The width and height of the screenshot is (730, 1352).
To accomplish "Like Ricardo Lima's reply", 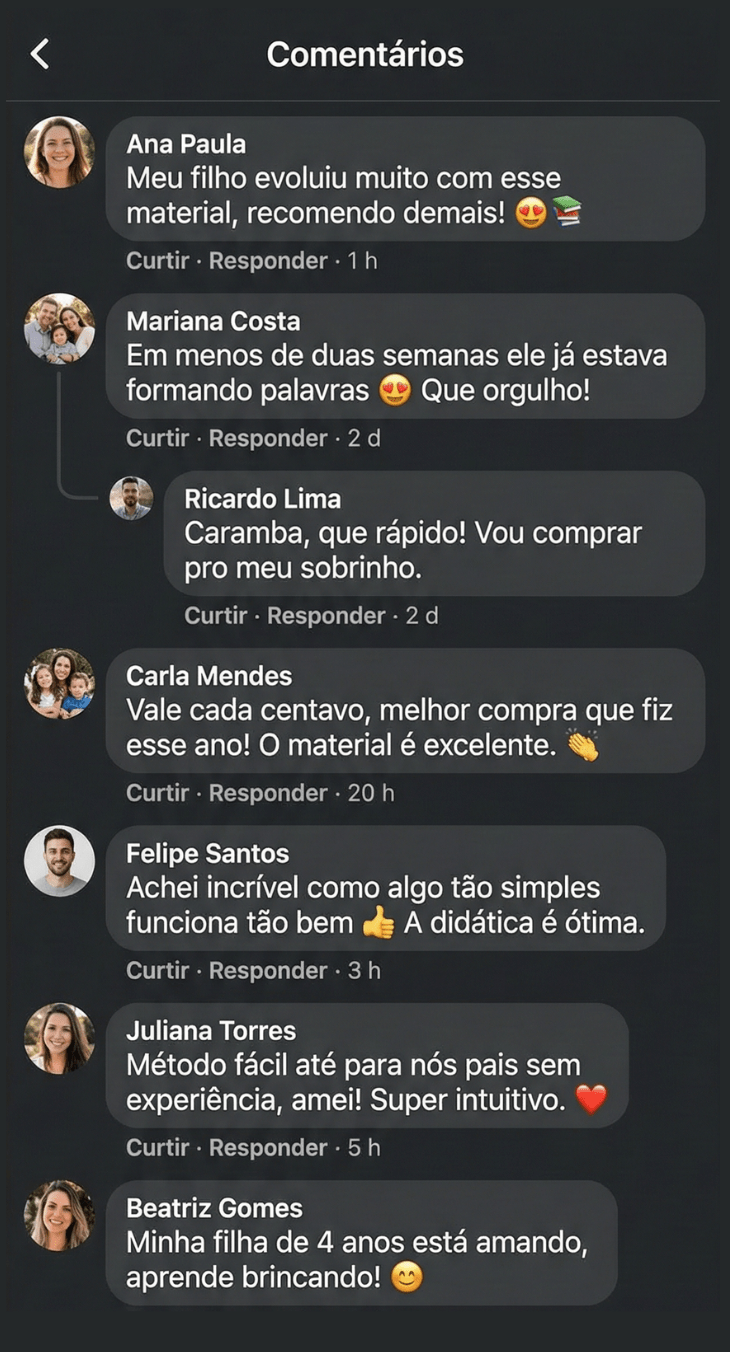I will click(216, 615).
